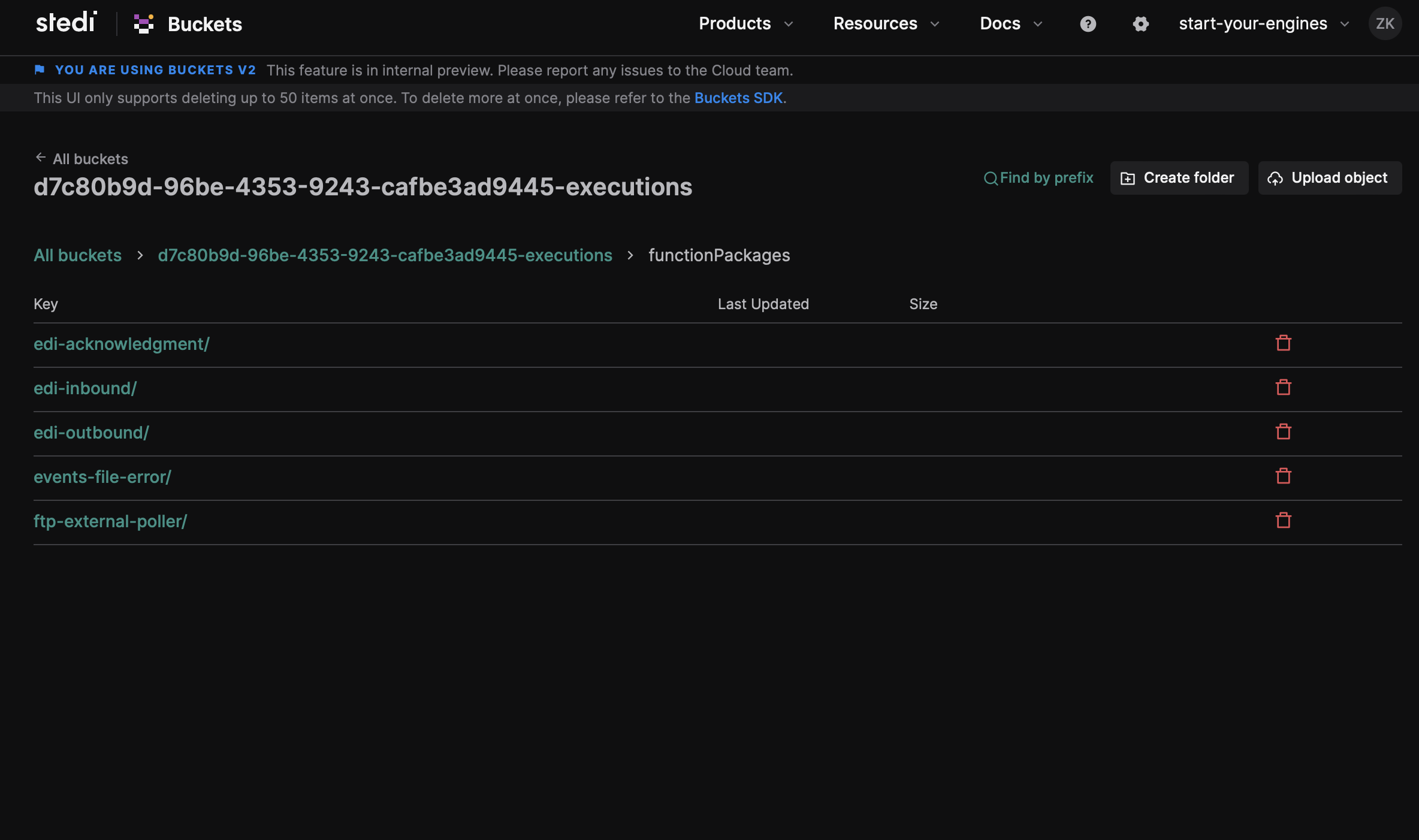Click the Buckets product icon
1419x840 pixels.
point(143,23)
